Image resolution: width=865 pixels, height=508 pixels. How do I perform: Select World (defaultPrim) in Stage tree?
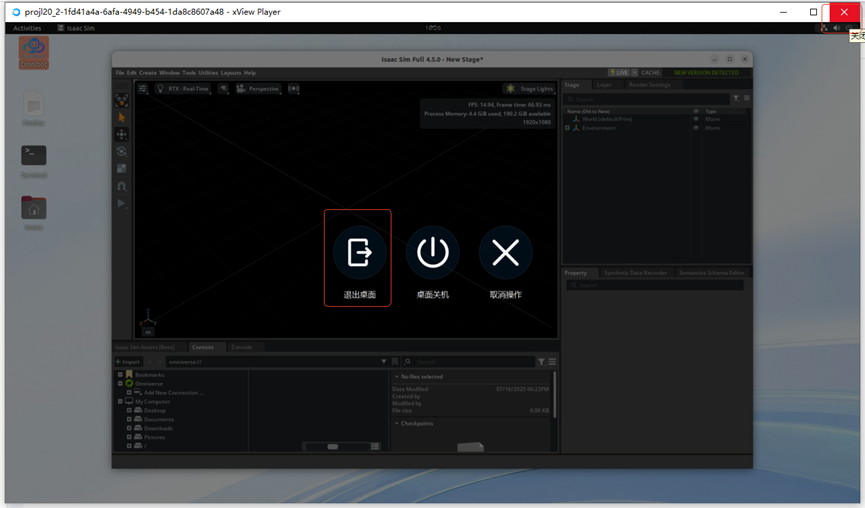point(607,119)
